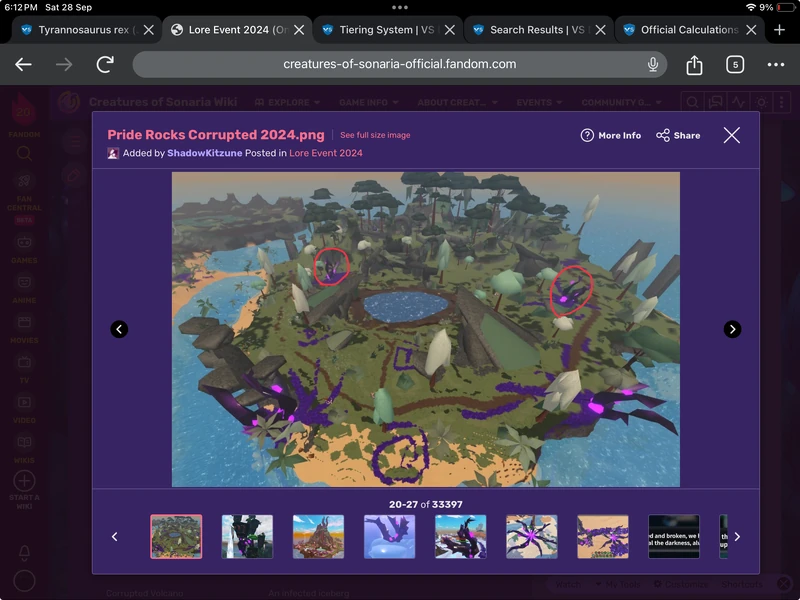The height and width of the screenshot is (600, 800).
Task: Open the Movies section in sidebar
Action: point(24,329)
